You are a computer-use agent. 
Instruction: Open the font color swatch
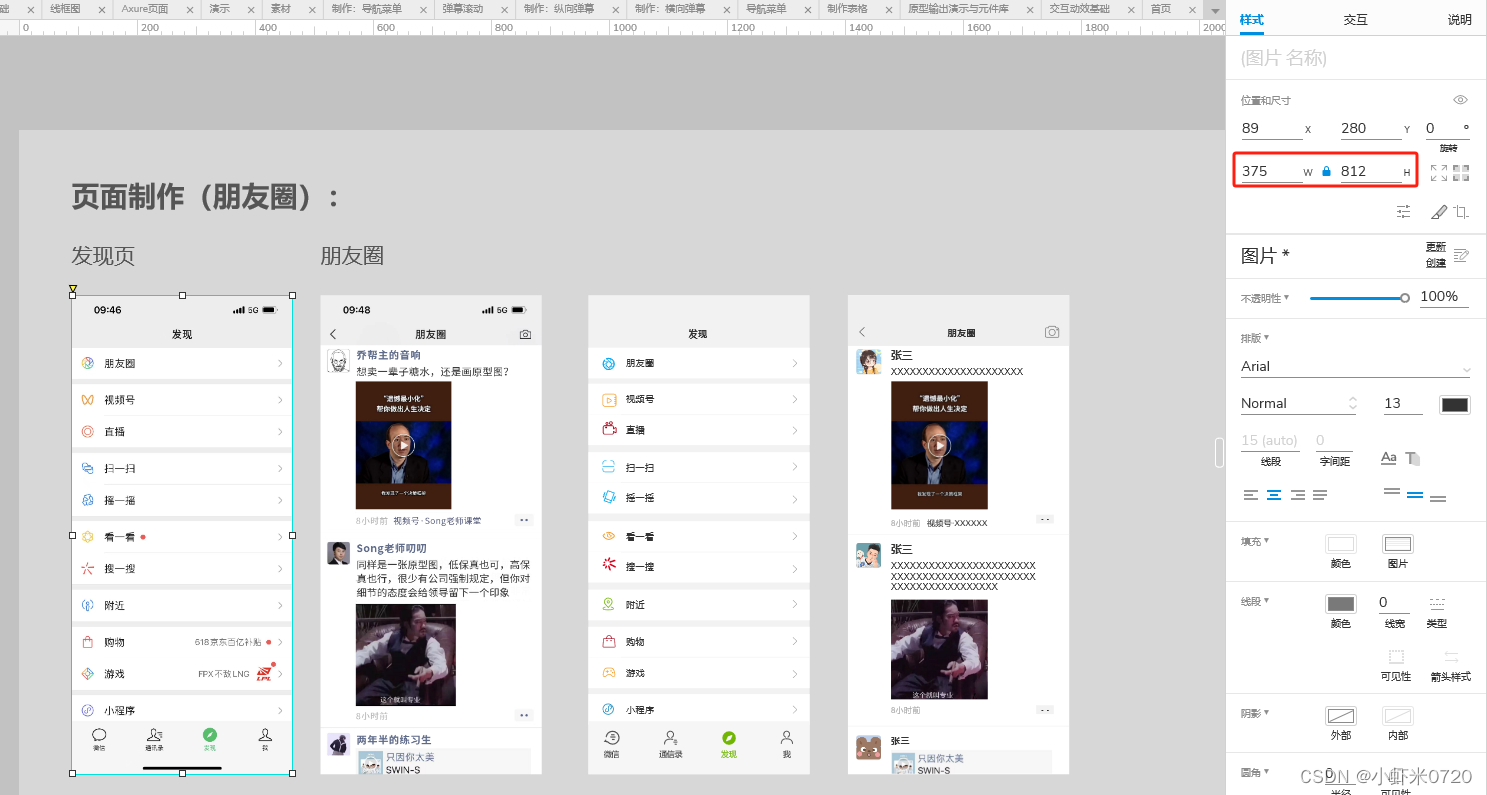coord(1455,404)
